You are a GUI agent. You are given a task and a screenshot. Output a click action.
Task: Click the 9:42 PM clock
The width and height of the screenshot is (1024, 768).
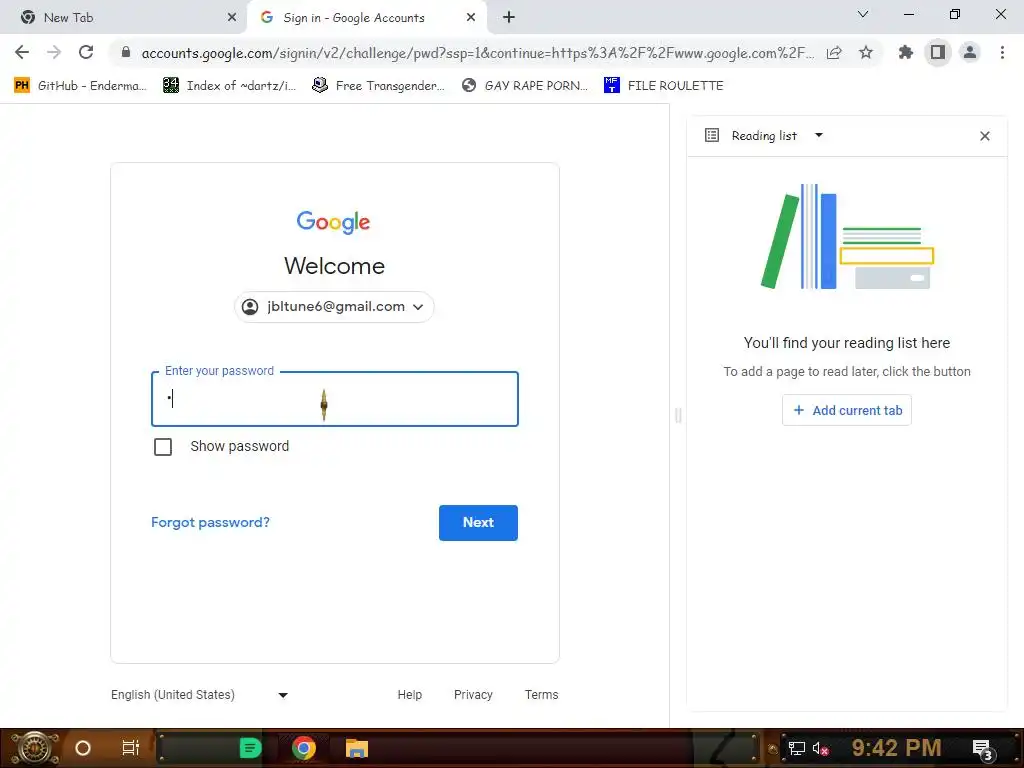click(x=896, y=747)
